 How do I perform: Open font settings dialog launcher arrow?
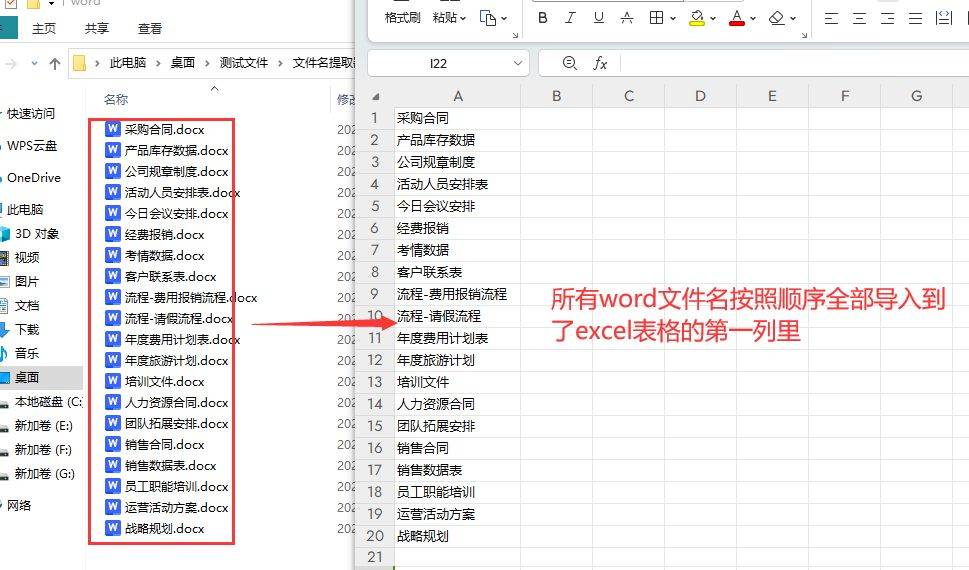click(804, 36)
